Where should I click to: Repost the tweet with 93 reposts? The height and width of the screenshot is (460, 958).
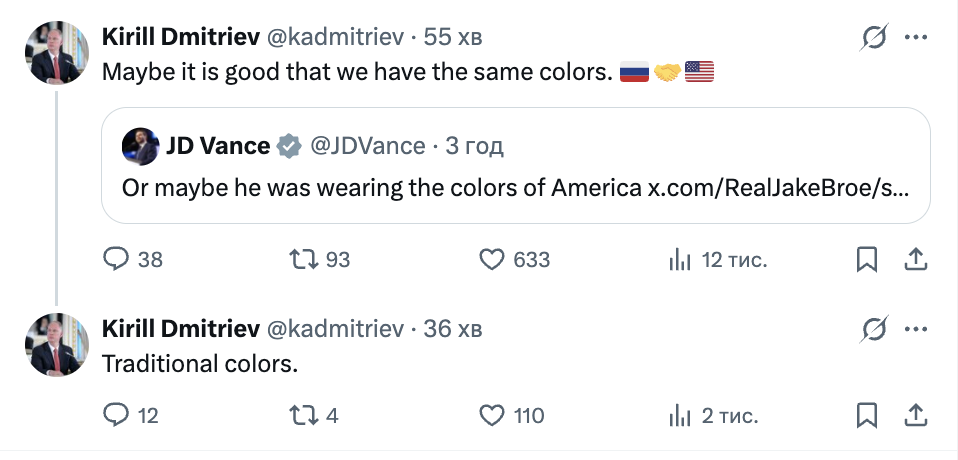point(302,260)
